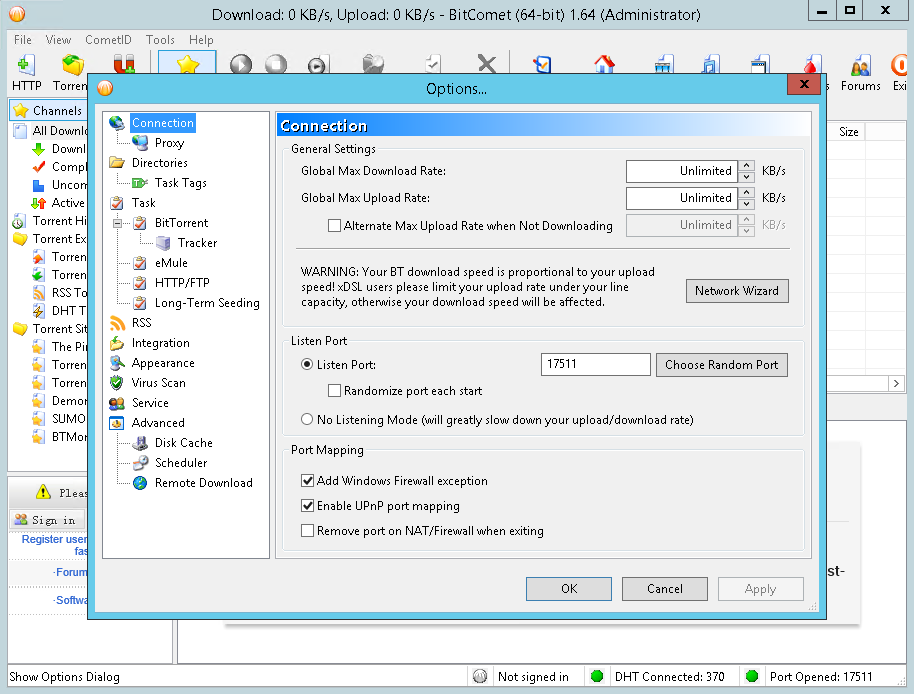Click the Torrent toolbar icon
Image resolution: width=914 pixels, height=694 pixels.
73,64
